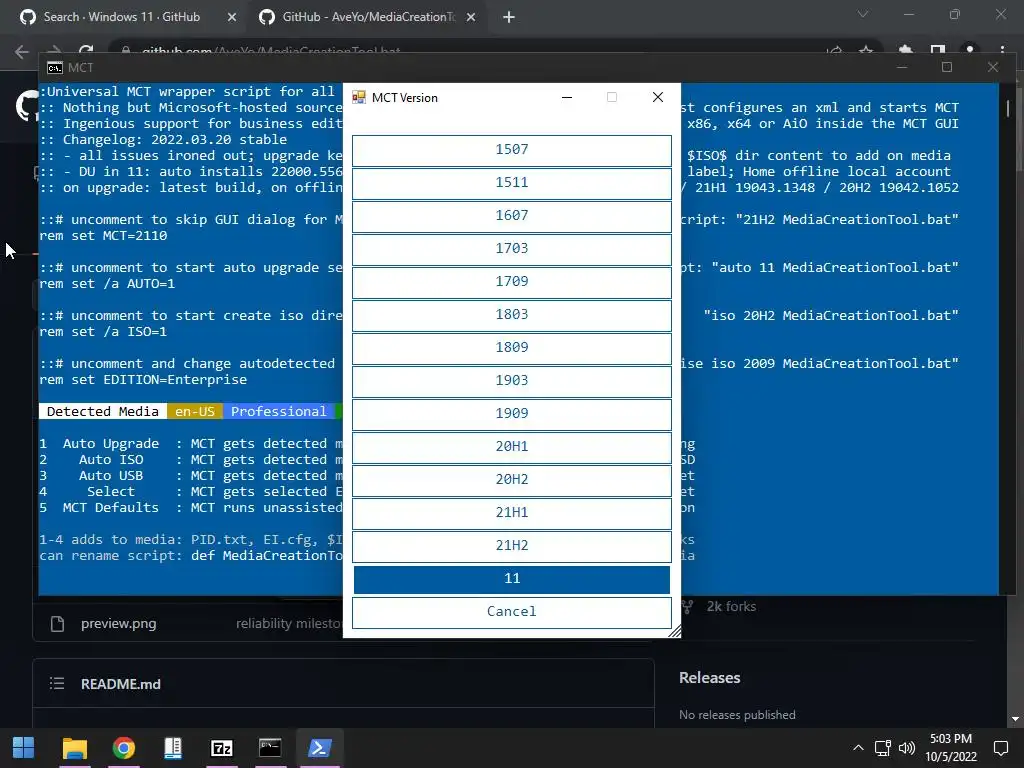Choose the 1709 version entry
Image resolution: width=1024 pixels, height=768 pixels.
pyautogui.click(x=511, y=282)
